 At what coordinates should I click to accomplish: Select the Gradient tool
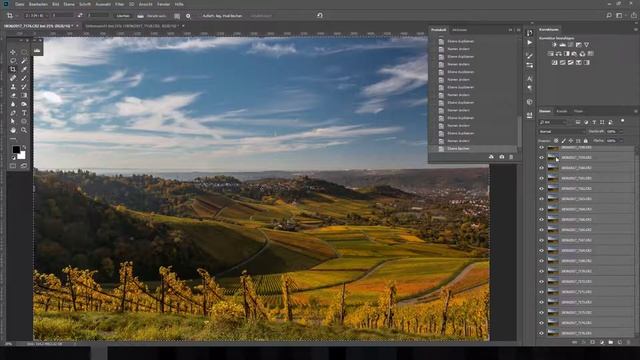pos(24,95)
